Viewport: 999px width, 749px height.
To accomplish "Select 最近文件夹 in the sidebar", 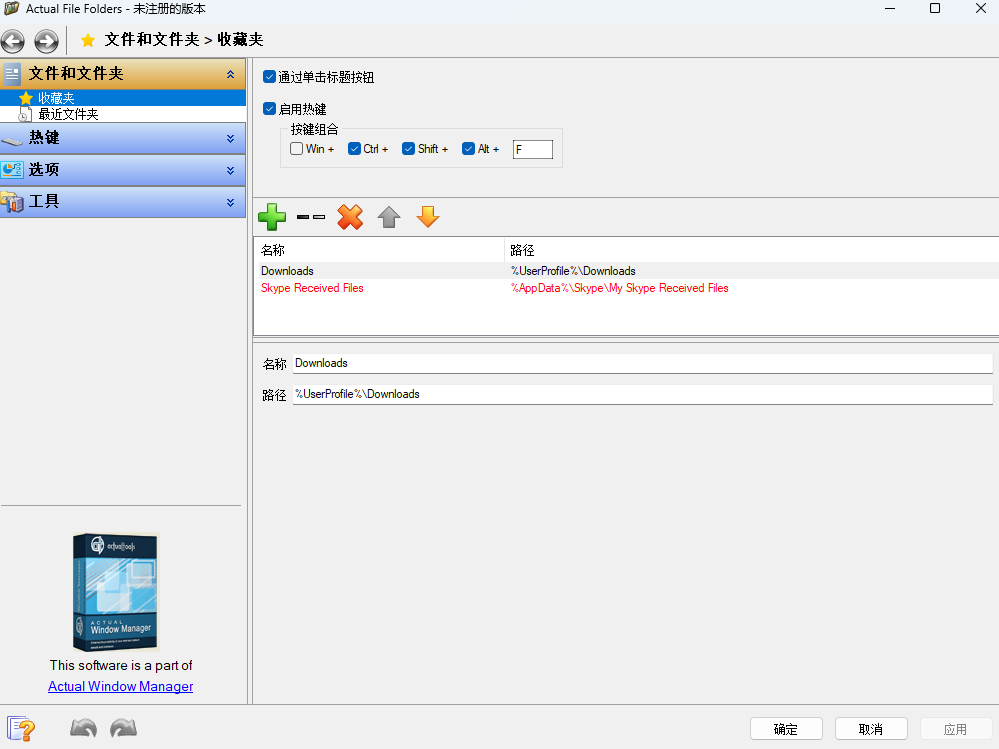I will coord(123,115).
